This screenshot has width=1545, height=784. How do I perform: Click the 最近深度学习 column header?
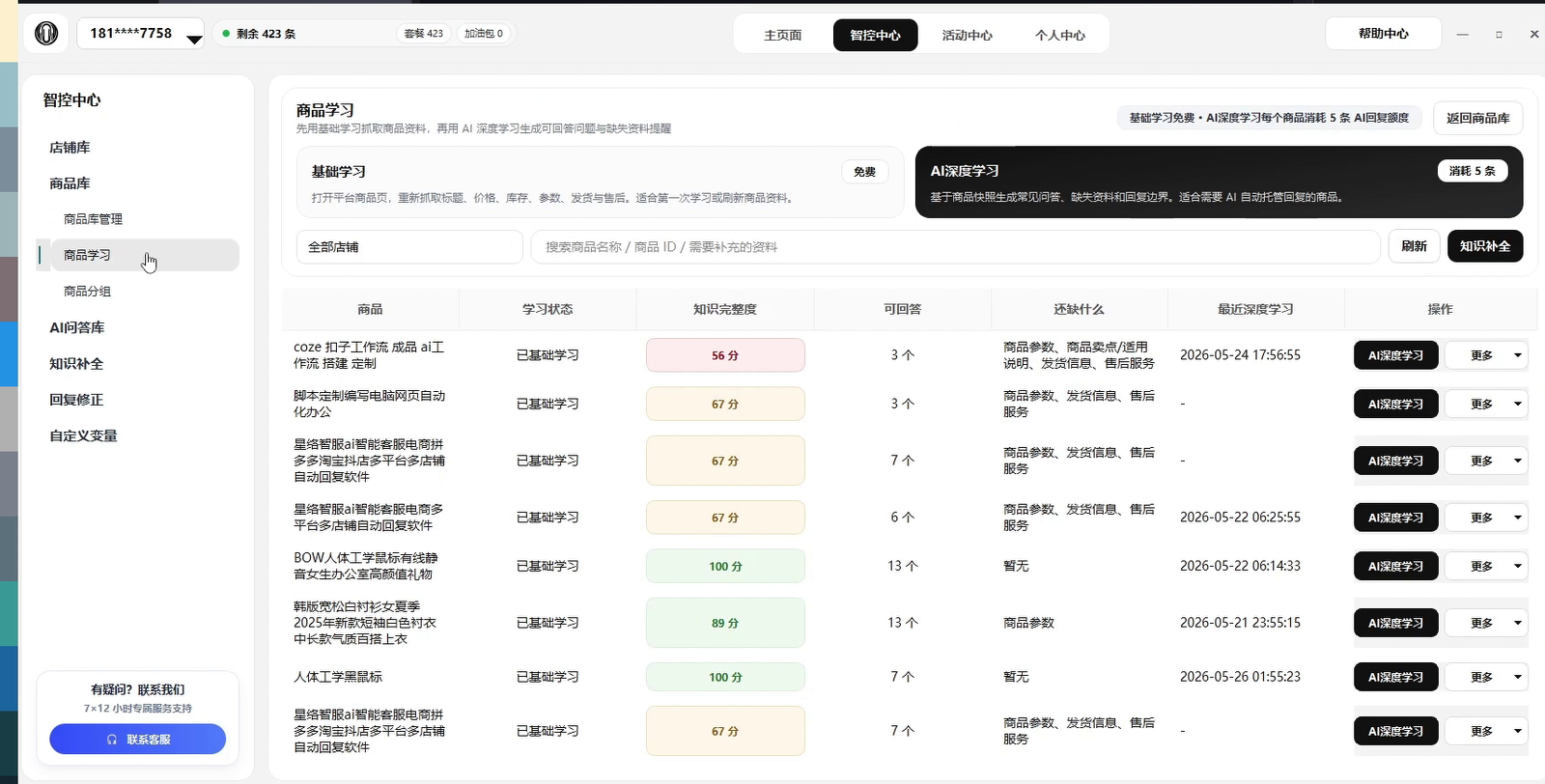1255,309
